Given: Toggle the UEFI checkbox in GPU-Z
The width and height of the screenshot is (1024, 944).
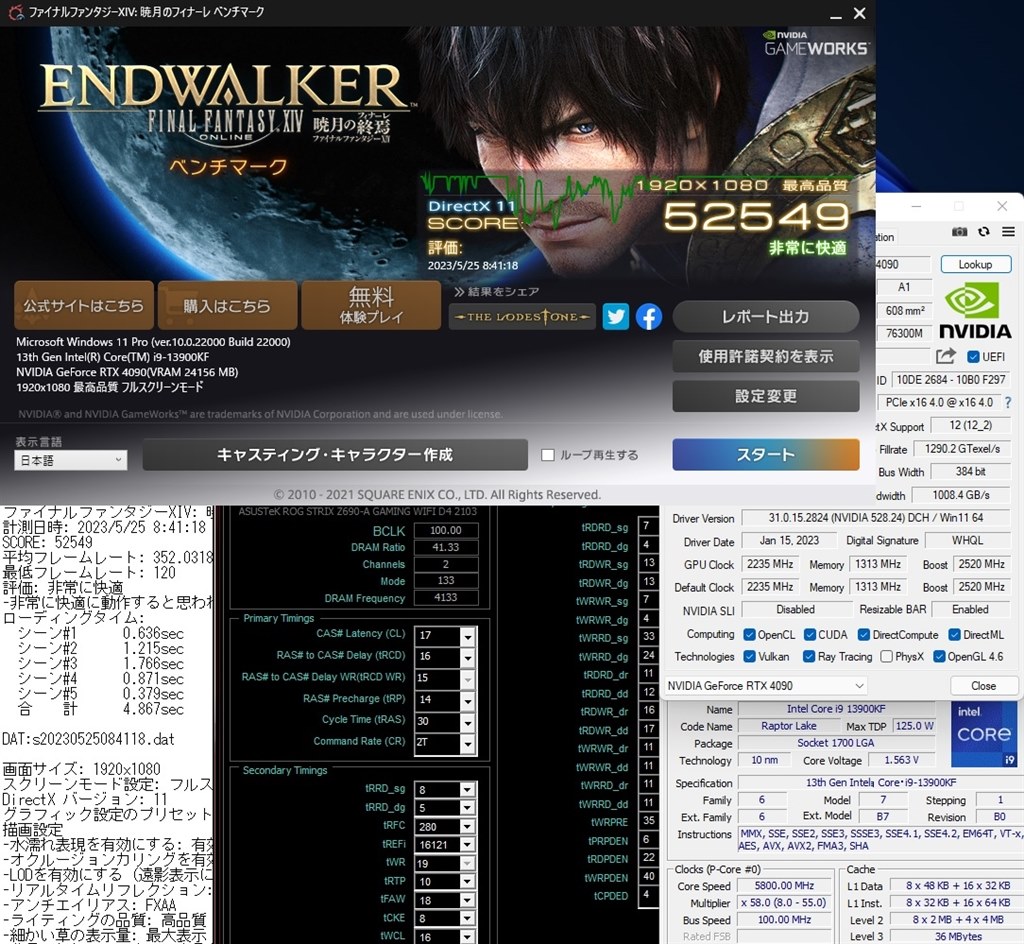Looking at the screenshot, I should [x=973, y=356].
